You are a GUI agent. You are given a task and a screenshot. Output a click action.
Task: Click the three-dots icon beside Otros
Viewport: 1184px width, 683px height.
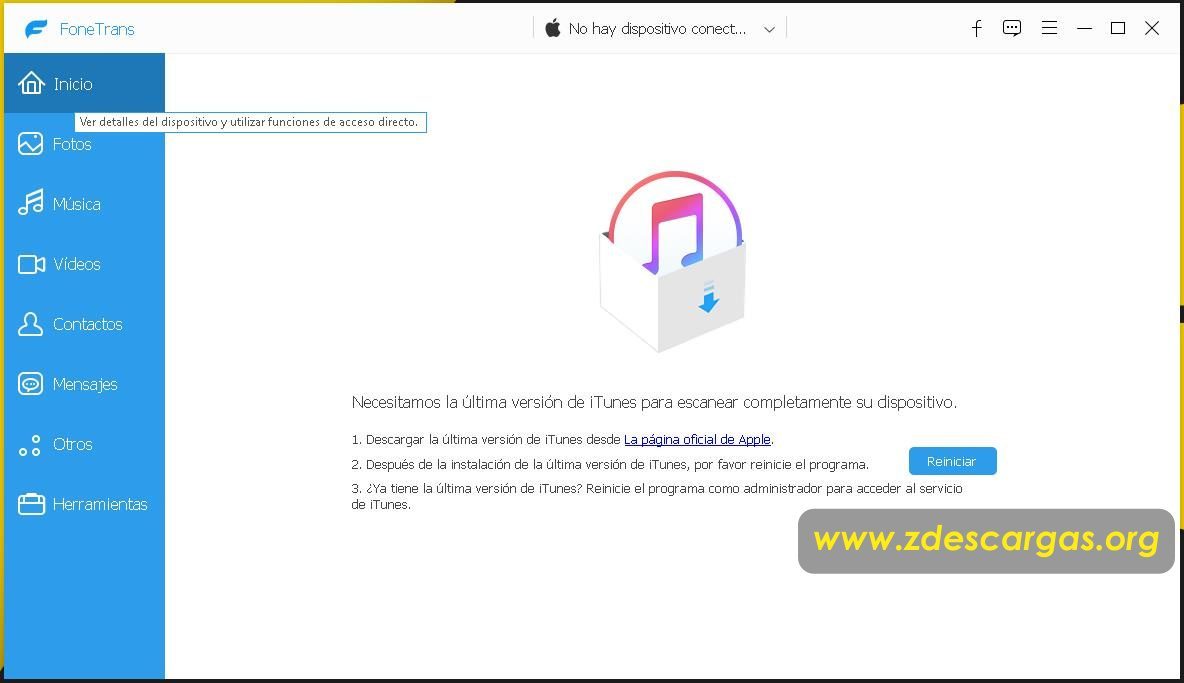click(x=29, y=445)
